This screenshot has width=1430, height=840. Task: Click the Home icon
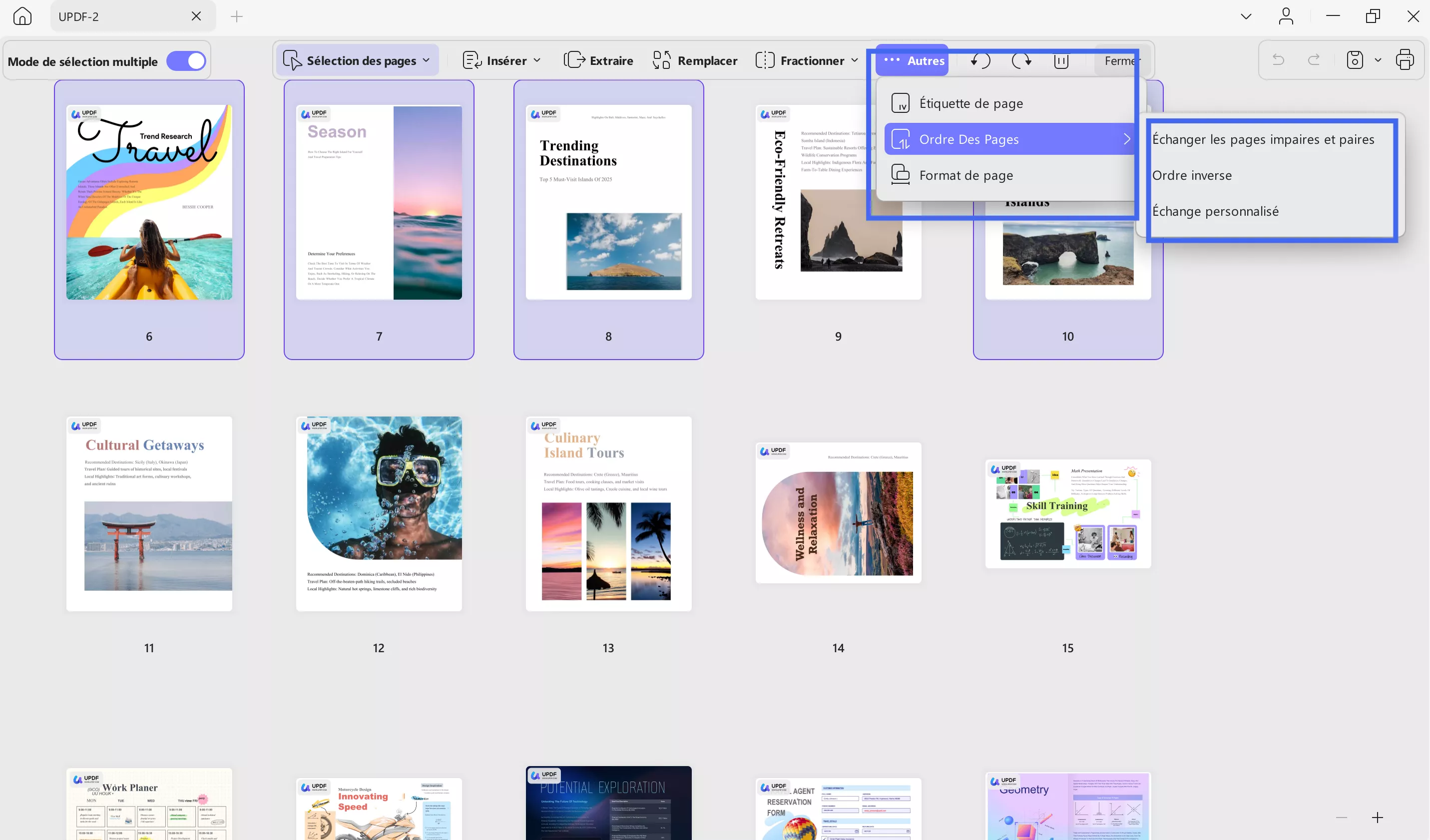pos(22,16)
